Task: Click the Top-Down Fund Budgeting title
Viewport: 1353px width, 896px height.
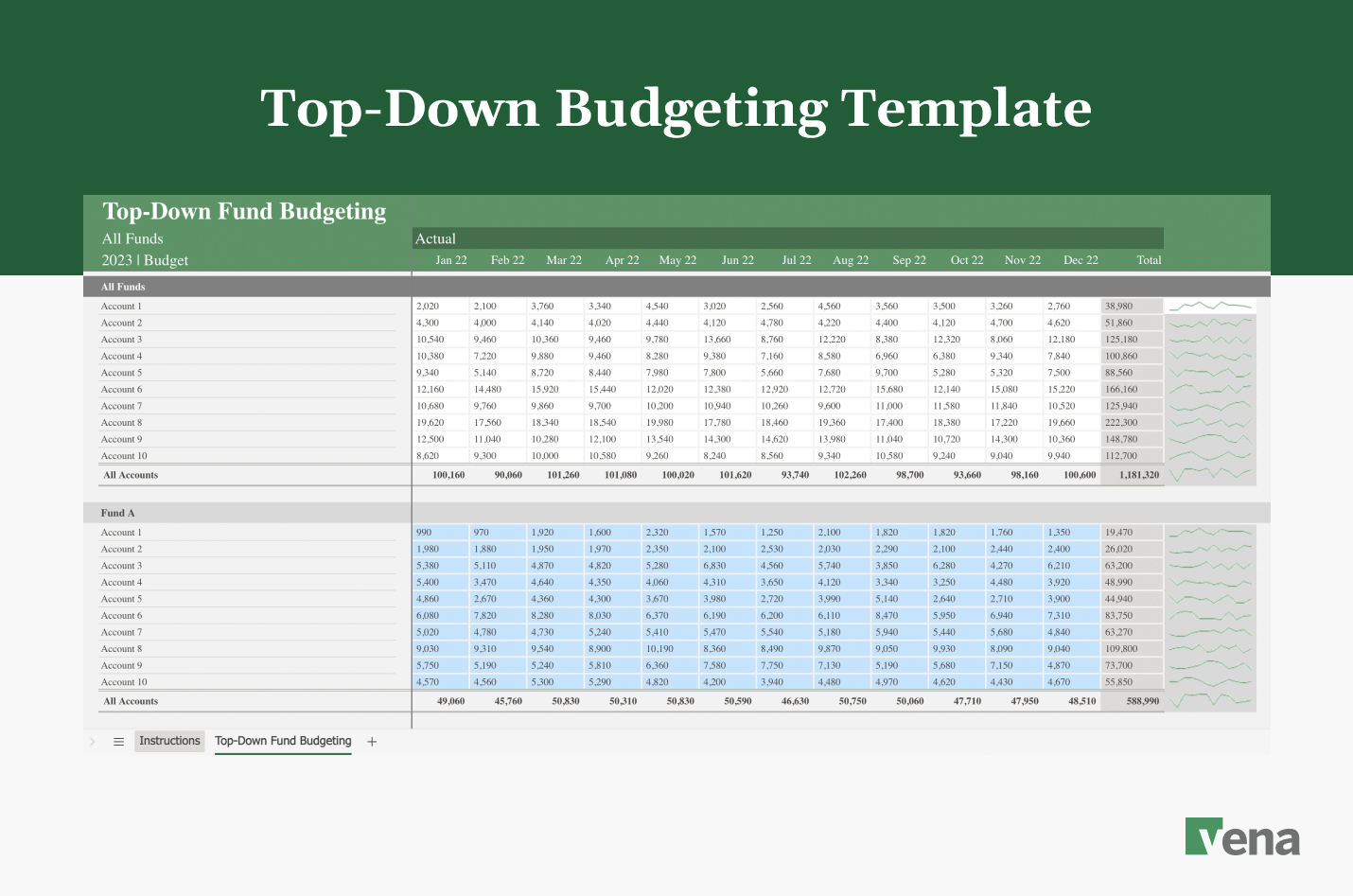Action: point(244,211)
